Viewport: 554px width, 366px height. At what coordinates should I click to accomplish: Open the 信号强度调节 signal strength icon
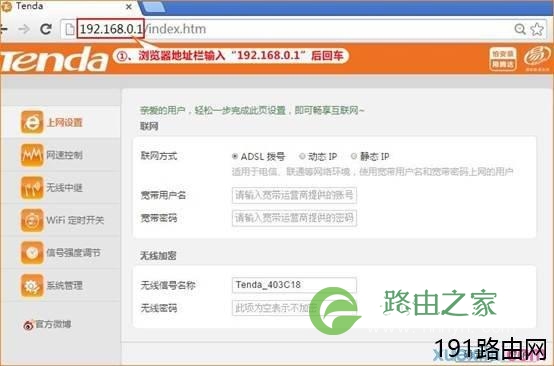(x=32, y=253)
